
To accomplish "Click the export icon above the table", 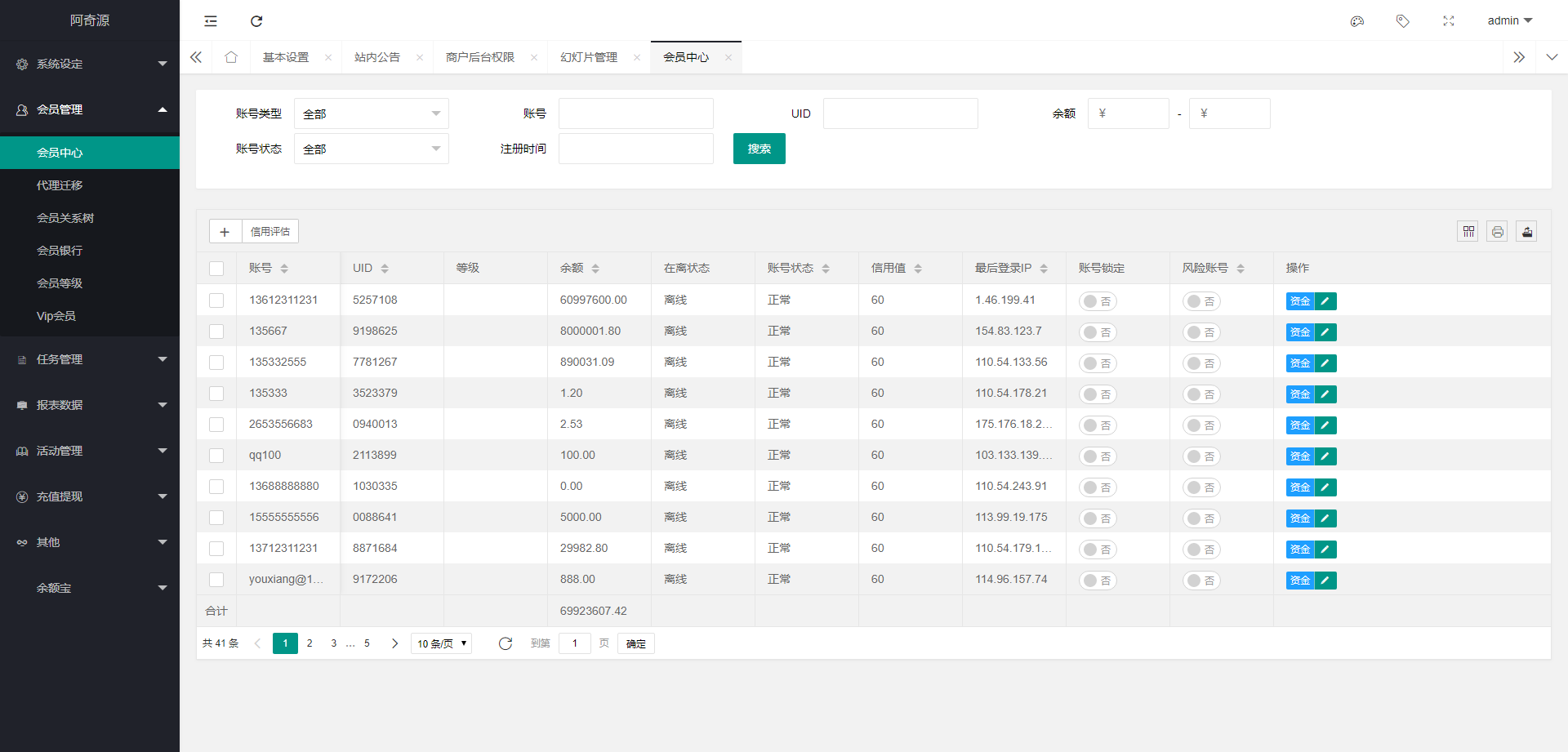I will (1526, 231).
